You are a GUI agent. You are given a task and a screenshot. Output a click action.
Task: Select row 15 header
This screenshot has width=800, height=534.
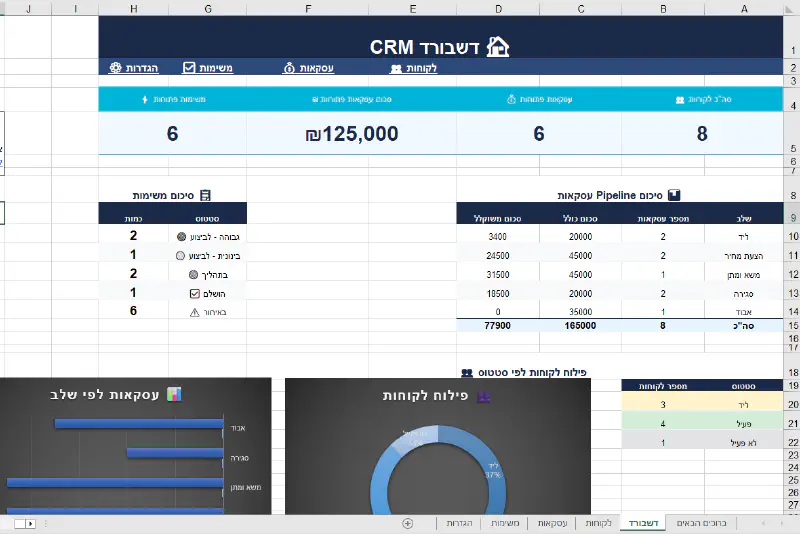click(x=792, y=326)
